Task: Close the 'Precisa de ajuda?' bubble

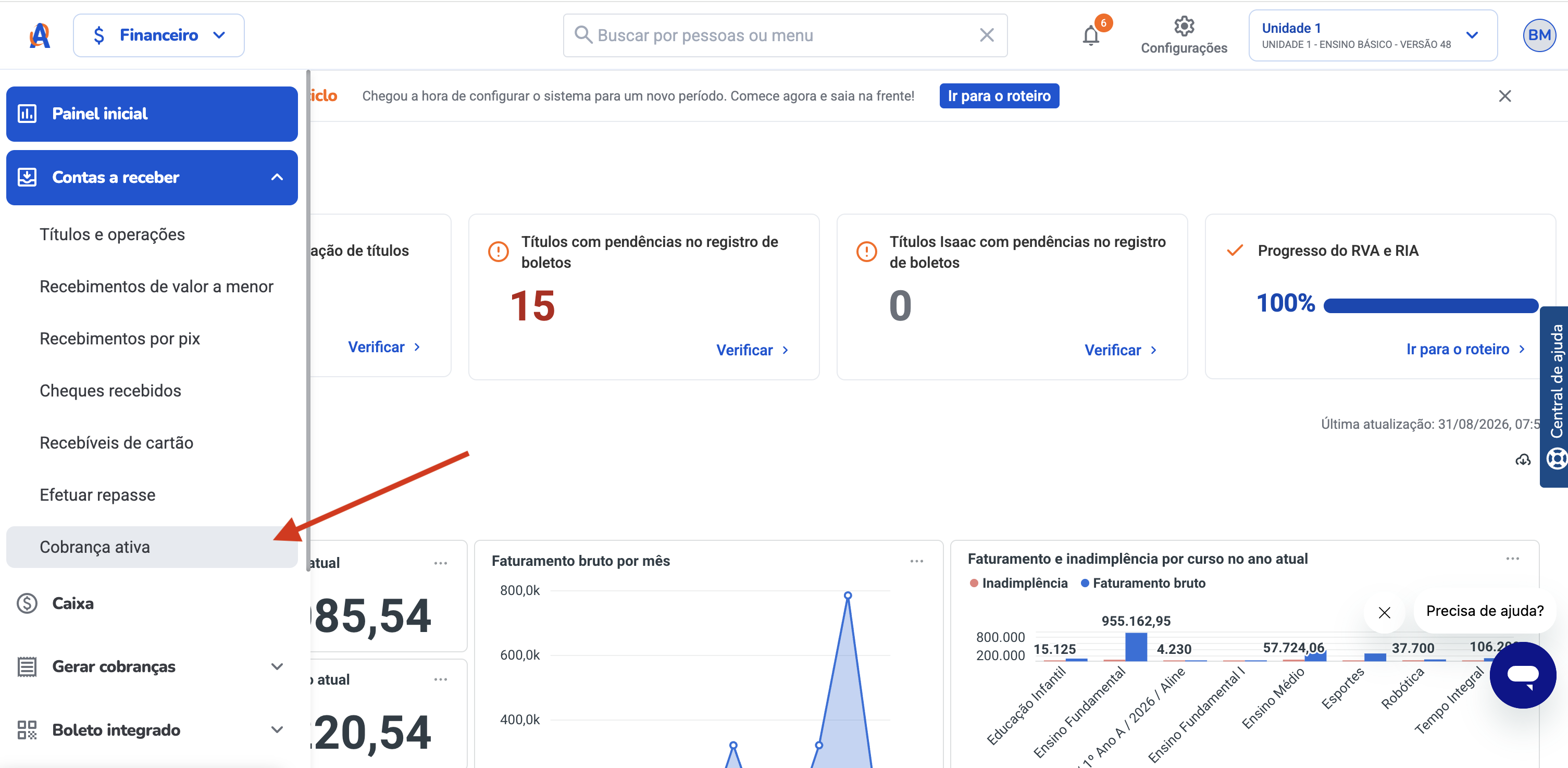Action: click(x=1384, y=613)
